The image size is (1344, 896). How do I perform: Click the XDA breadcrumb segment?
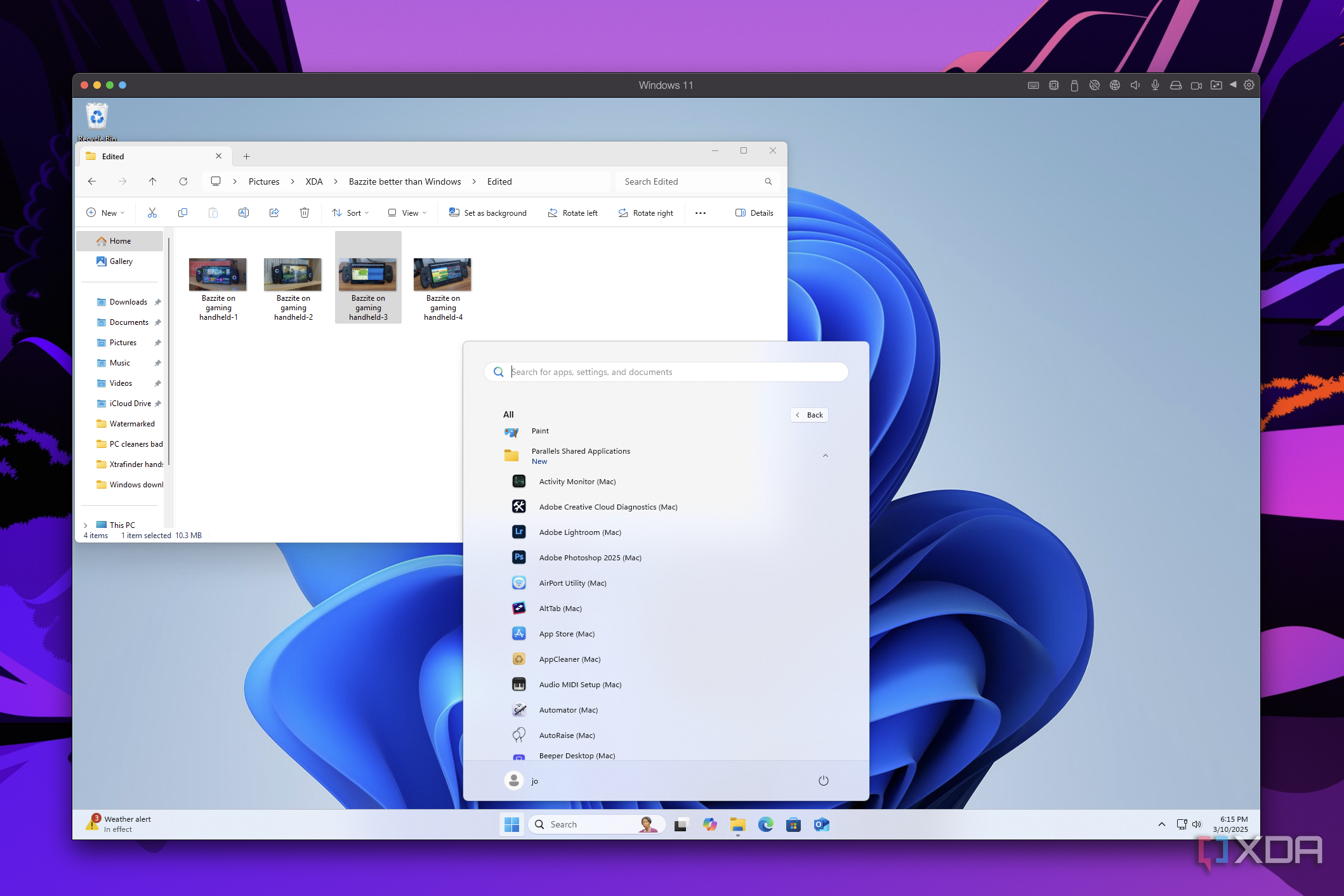[x=314, y=181]
